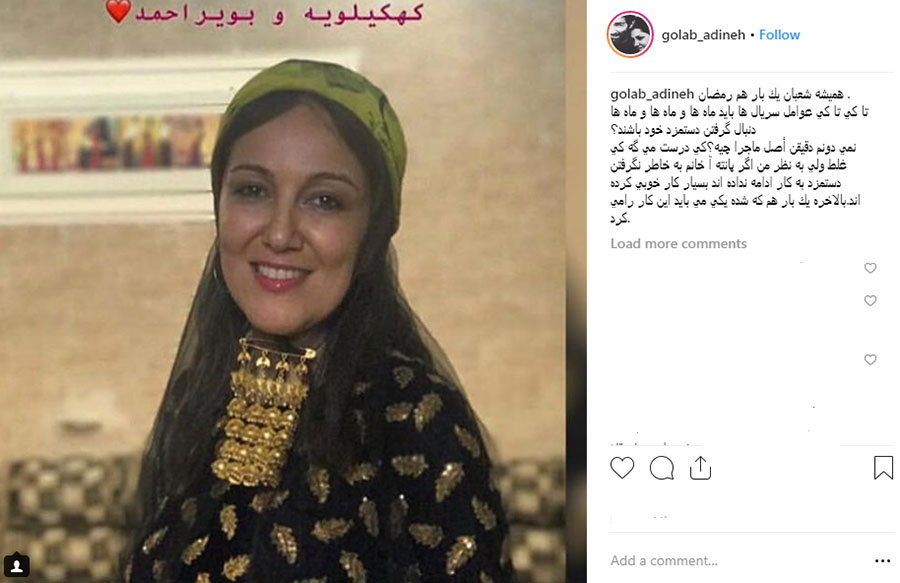
Task: Open golab_adineh's profile avatar picture
Action: tap(630, 35)
